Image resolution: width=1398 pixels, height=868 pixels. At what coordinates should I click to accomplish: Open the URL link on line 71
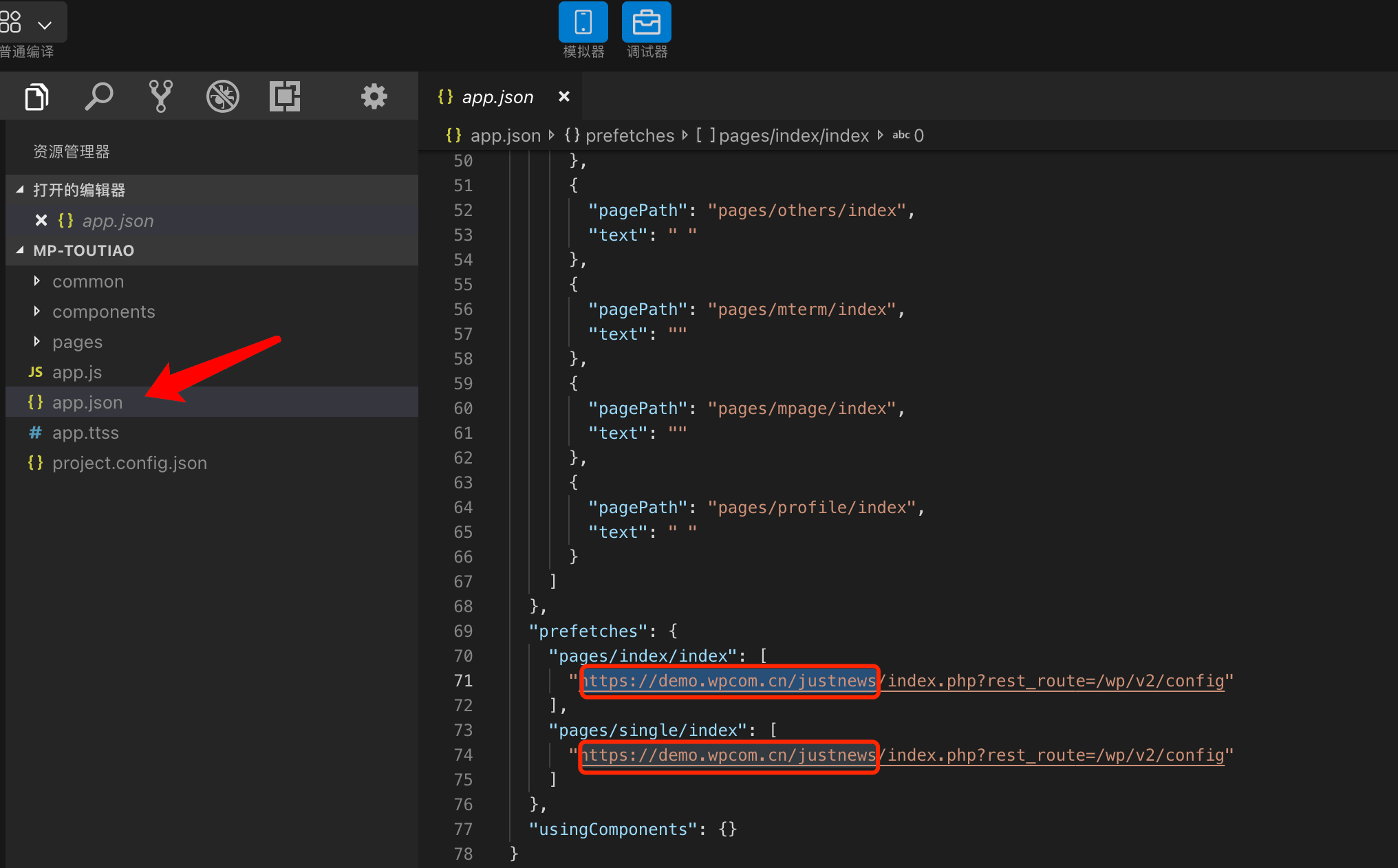[902, 681]
